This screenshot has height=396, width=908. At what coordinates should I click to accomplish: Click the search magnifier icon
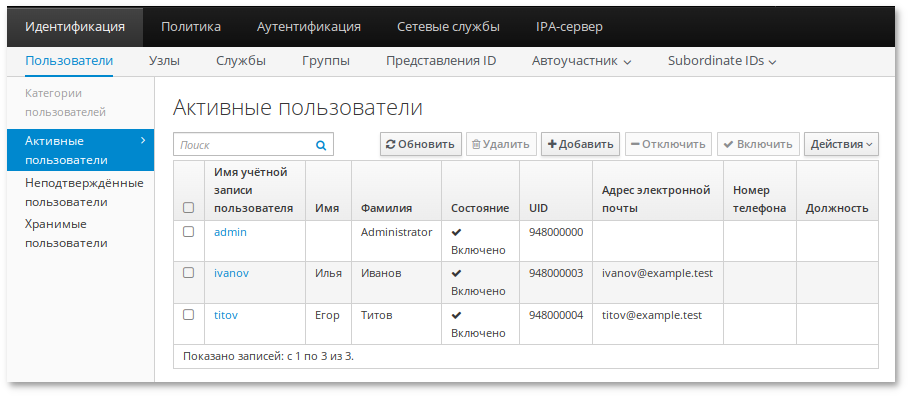click(321, 145)
